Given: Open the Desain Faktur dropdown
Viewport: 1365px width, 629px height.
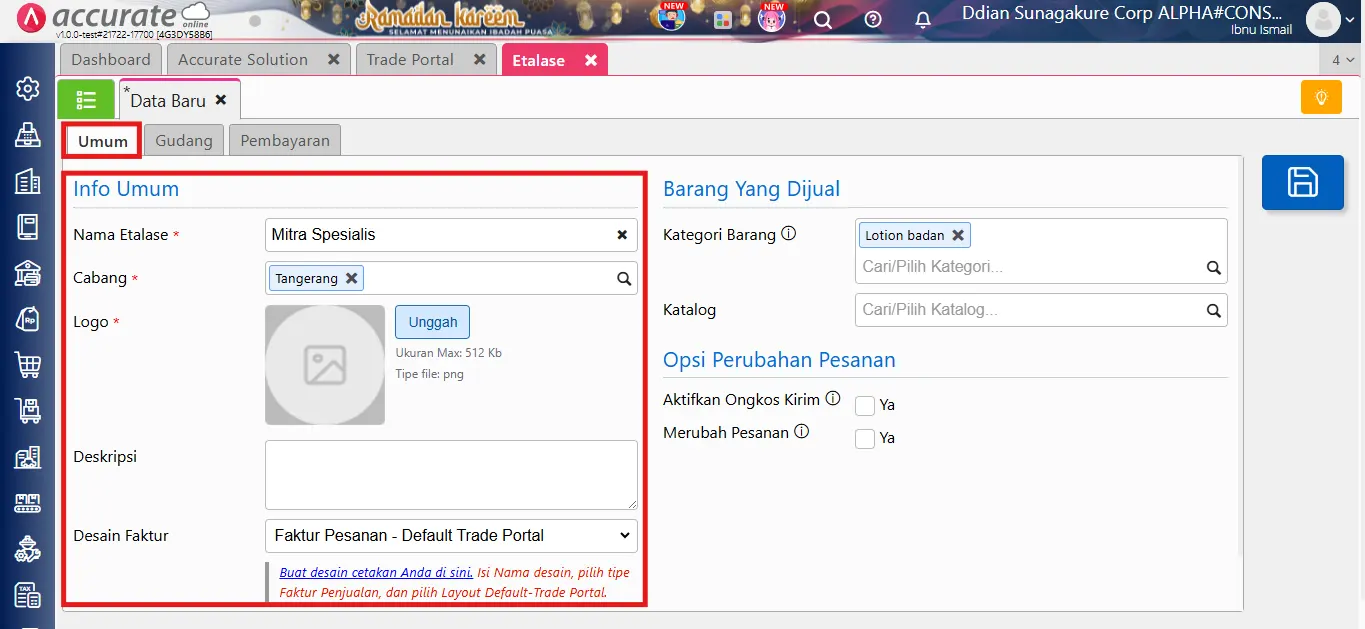Looking at the screenshot, I should pyautogui.click(x=450, y=535).
